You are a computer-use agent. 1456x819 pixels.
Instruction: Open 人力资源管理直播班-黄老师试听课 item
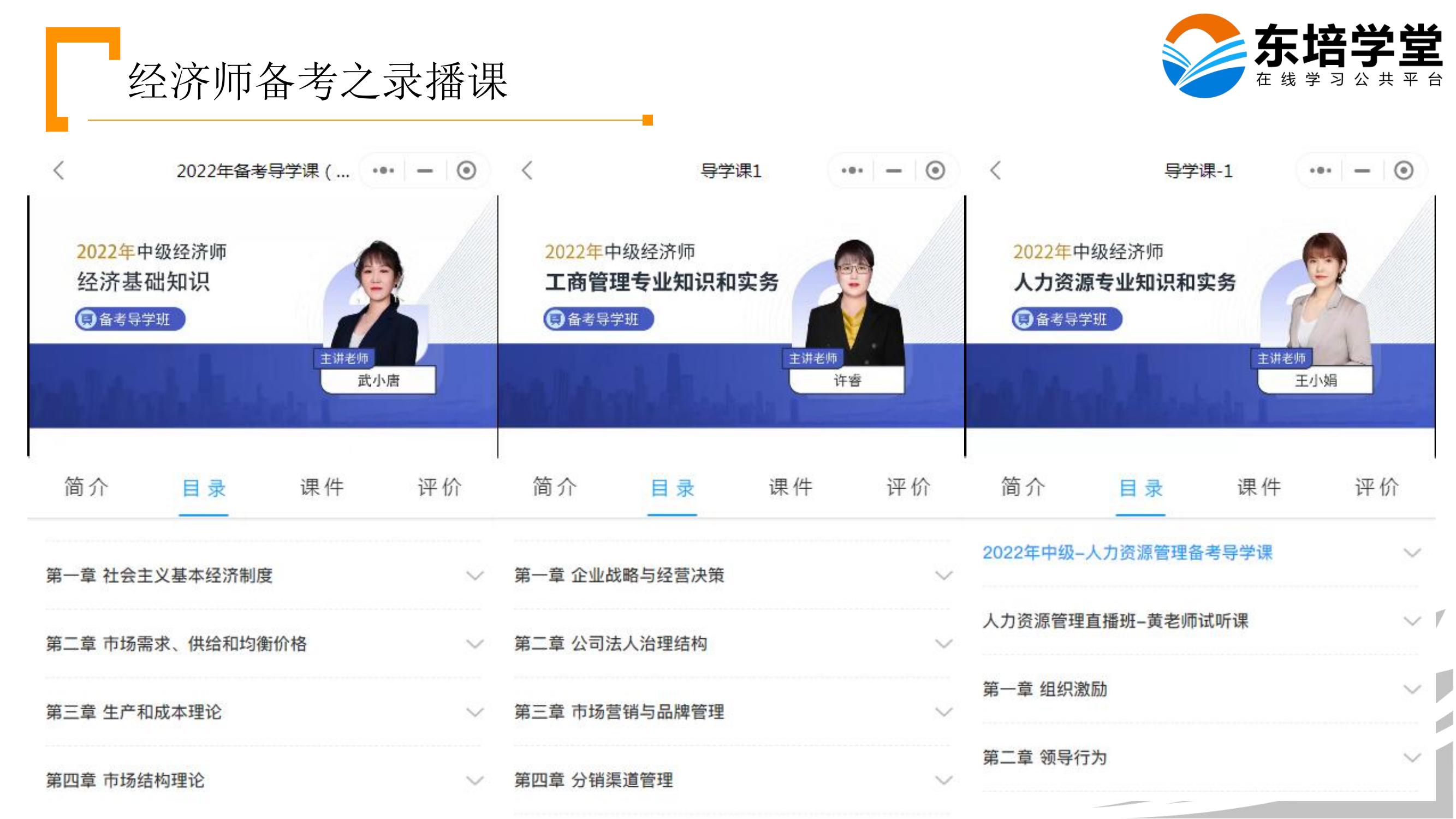pos(1115,621)
